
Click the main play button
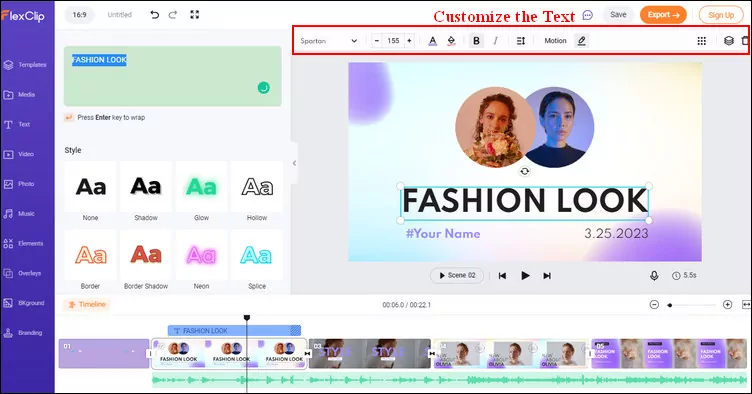tap(525, 276)
